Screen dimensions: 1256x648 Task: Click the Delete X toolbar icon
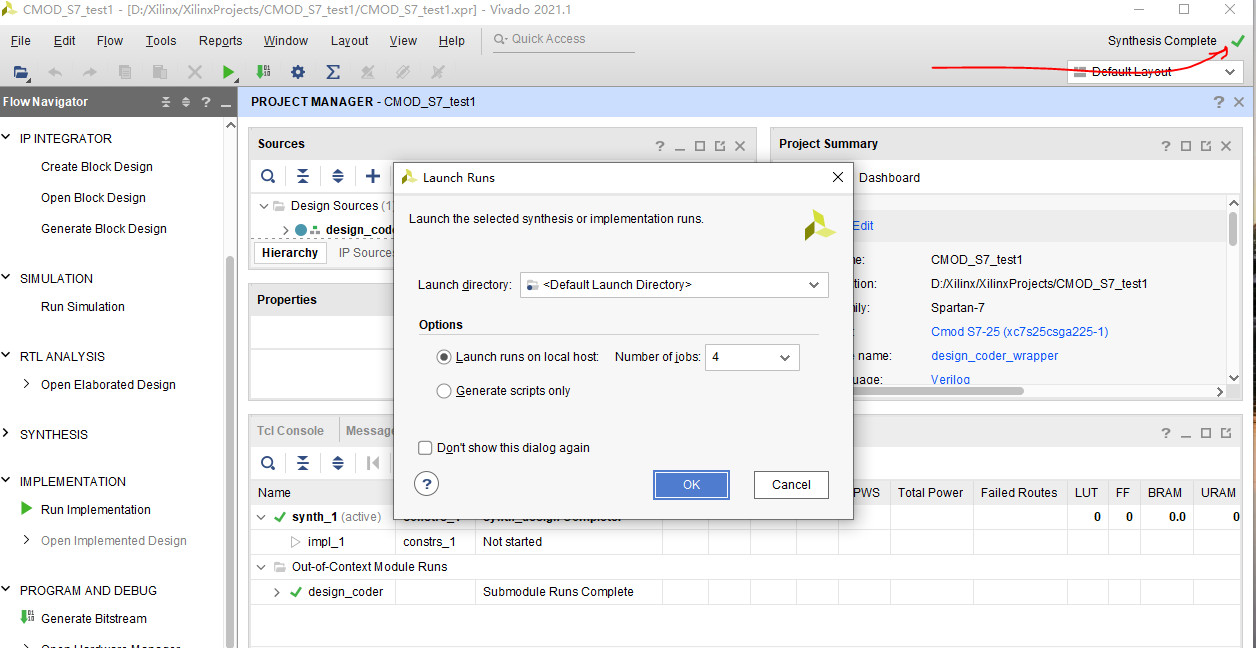tap(194, 72)
